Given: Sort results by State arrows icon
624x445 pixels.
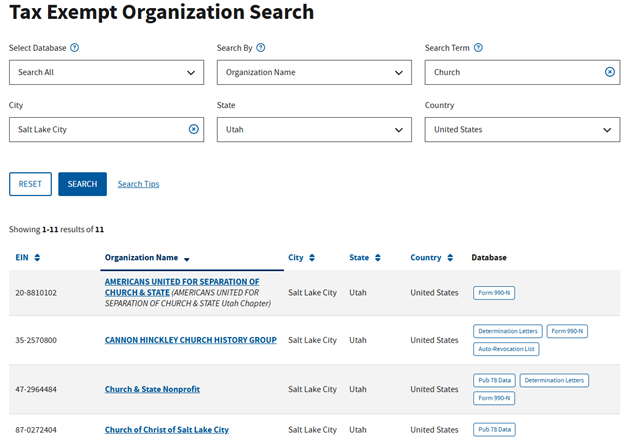Looking at the screenshot, I should click(378, 258).
